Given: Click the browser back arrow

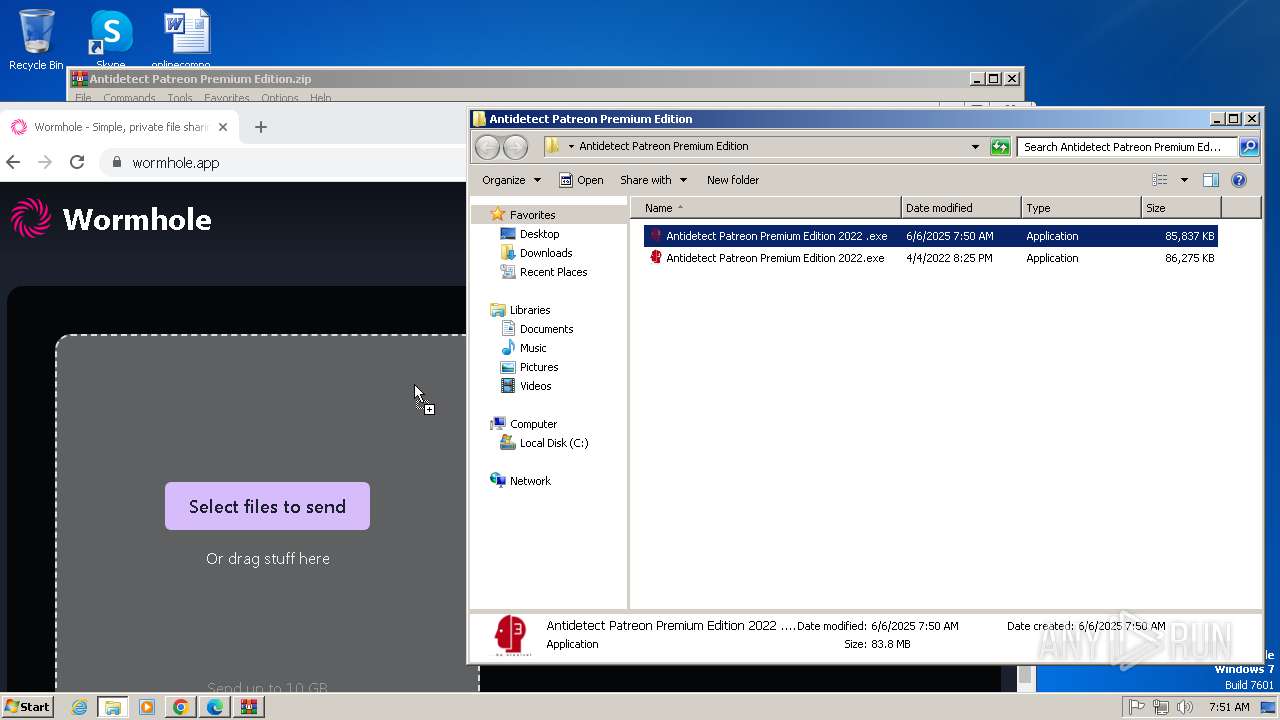Looking at the screenshot, I should pyautogui.click(x=13, y=162).
